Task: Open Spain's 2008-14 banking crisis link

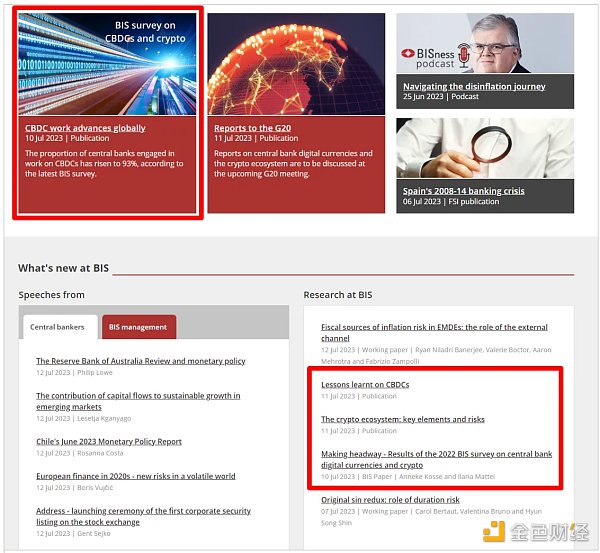Action: click(x=463, y=191)
